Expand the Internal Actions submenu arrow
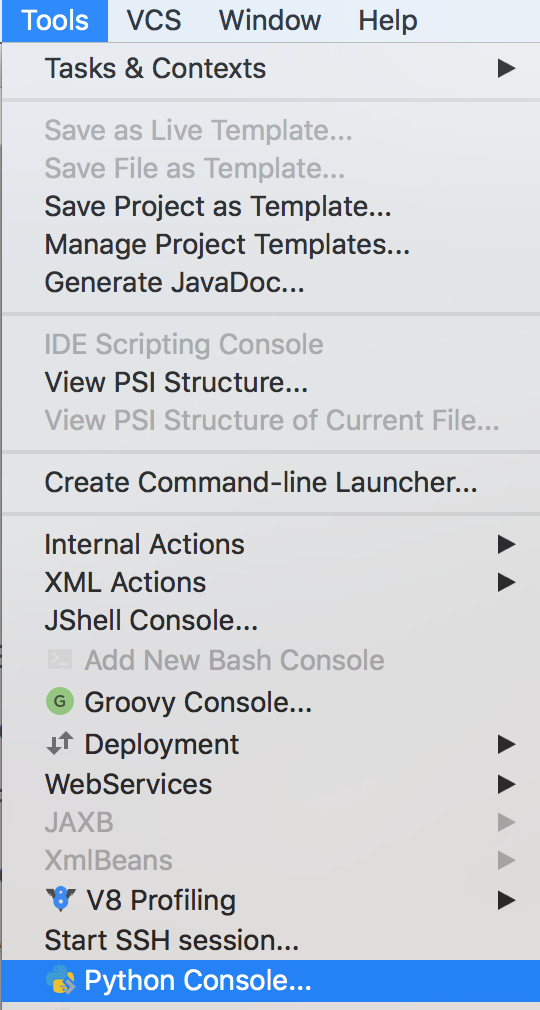 click(x=506, y=544)
